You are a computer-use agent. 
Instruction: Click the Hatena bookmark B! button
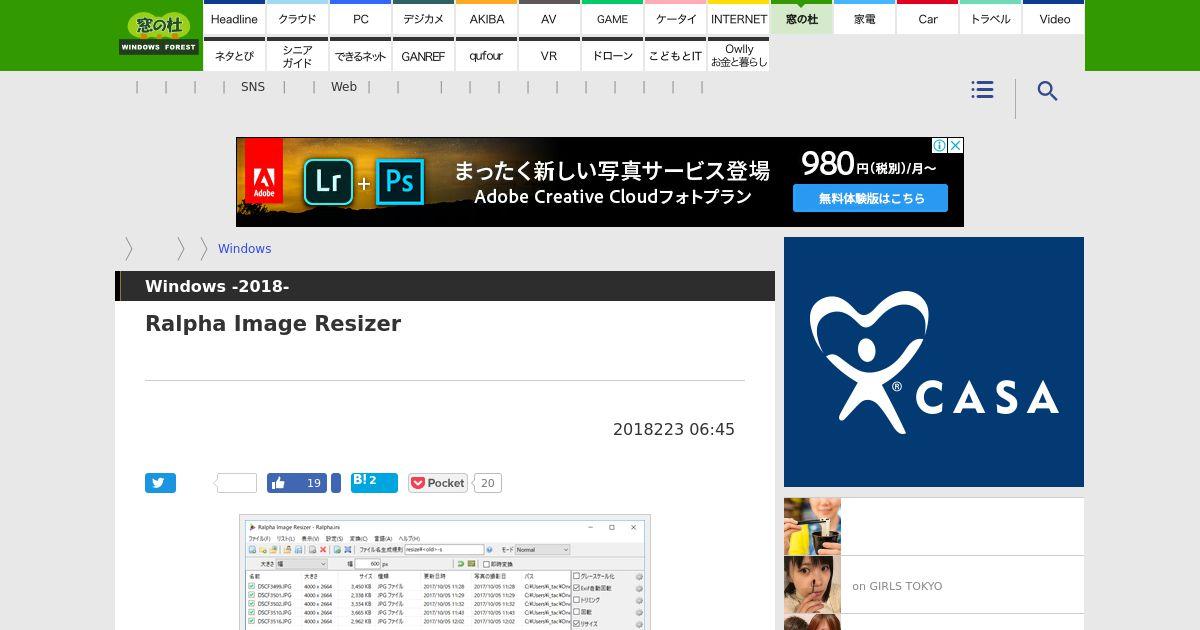pyautogui.click(x=374, y=483)
